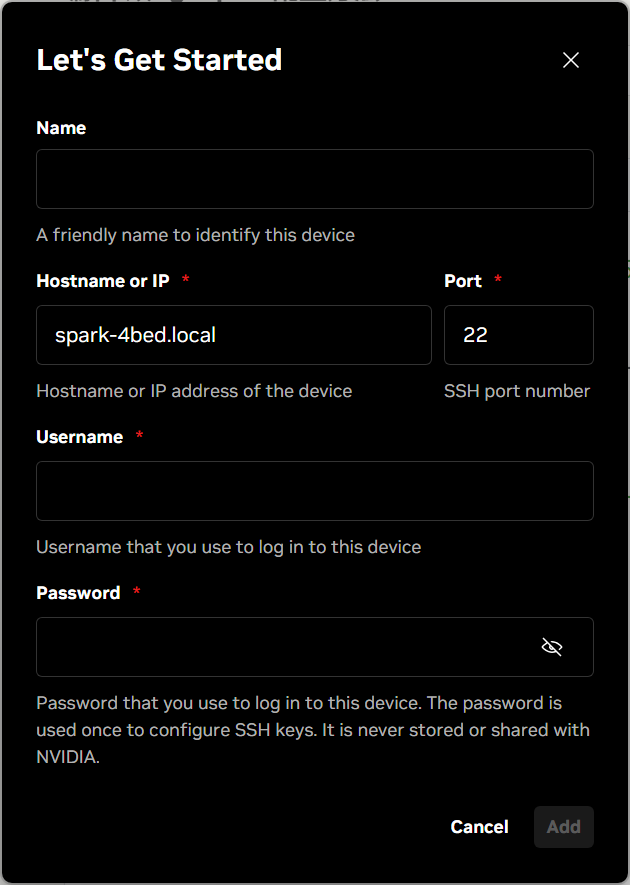Click the Let's Get Started heading

coord(159,60)
